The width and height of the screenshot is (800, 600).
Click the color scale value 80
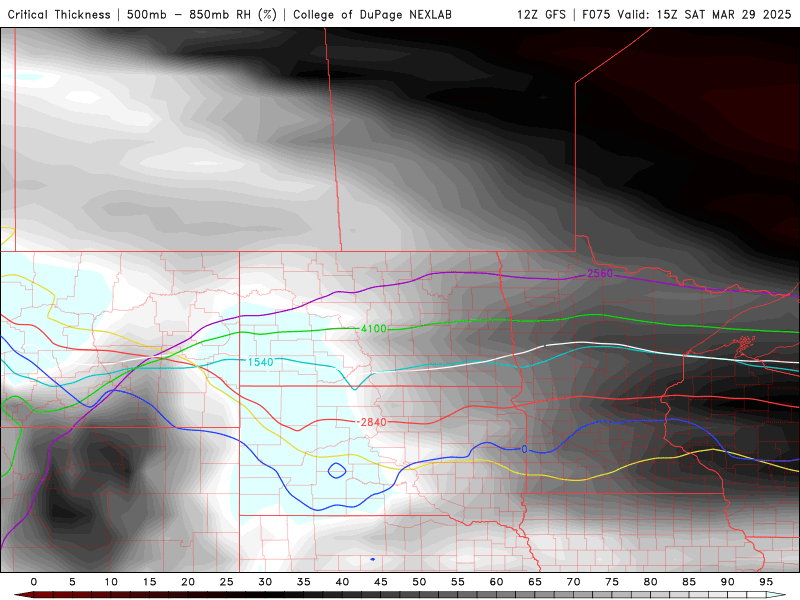click(651, 582)
